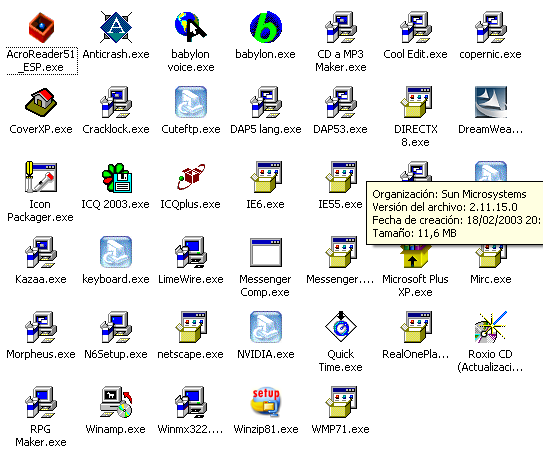Click the Icon Packager.exe screwdriver icon

tap(41, 177)
